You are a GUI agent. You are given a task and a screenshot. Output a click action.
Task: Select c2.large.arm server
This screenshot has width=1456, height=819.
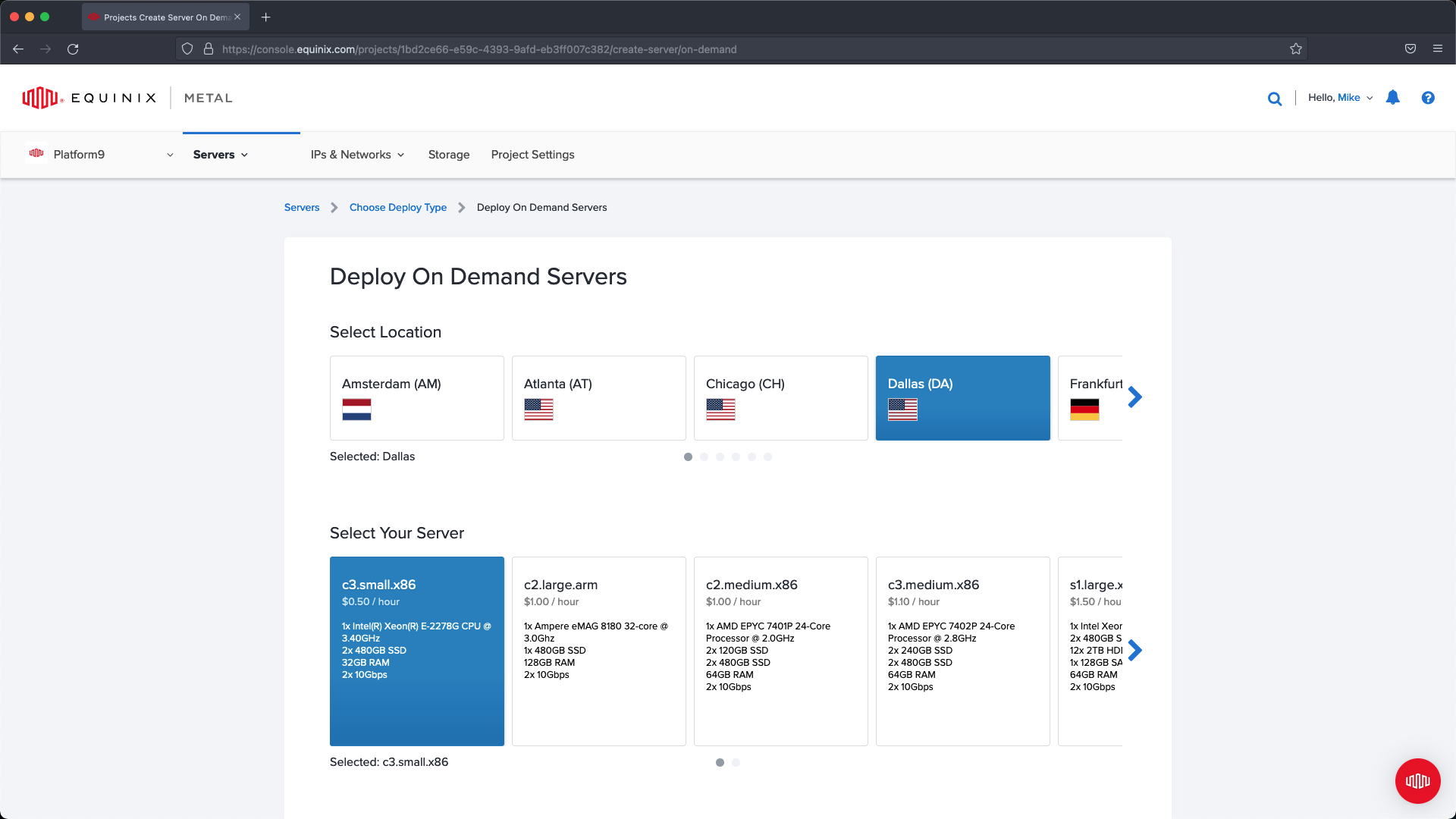point(599,651)
